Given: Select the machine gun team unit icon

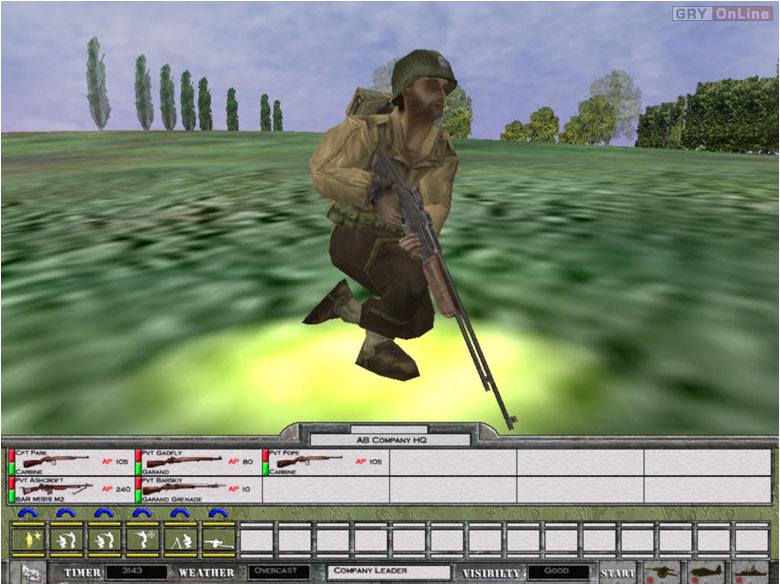Looking at the screenshot, I should coord(218,540).
